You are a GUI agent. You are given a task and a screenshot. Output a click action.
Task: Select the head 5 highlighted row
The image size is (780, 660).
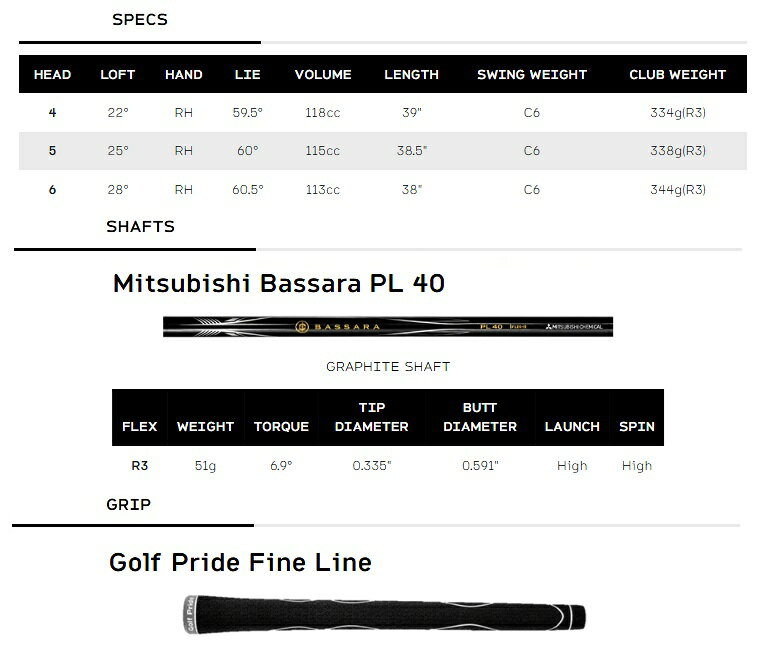[383, 151]
